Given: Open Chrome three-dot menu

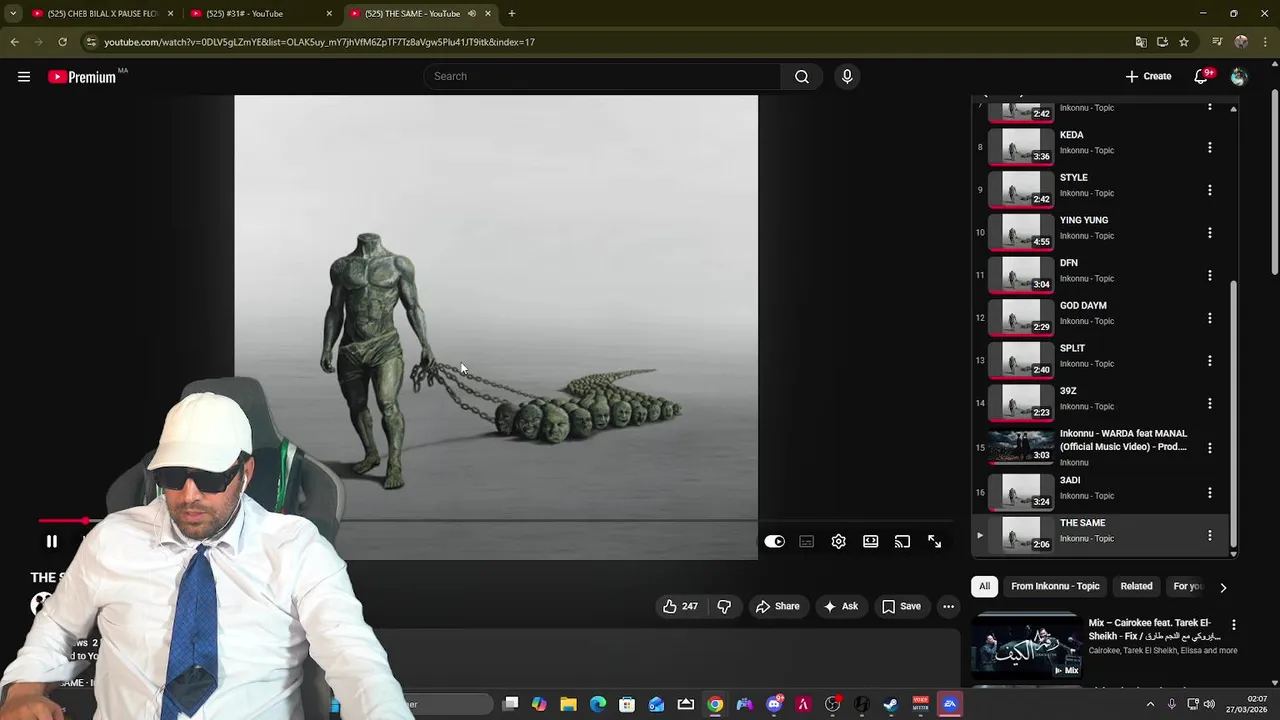Looking at the screenshot, I should [1266, 42].
